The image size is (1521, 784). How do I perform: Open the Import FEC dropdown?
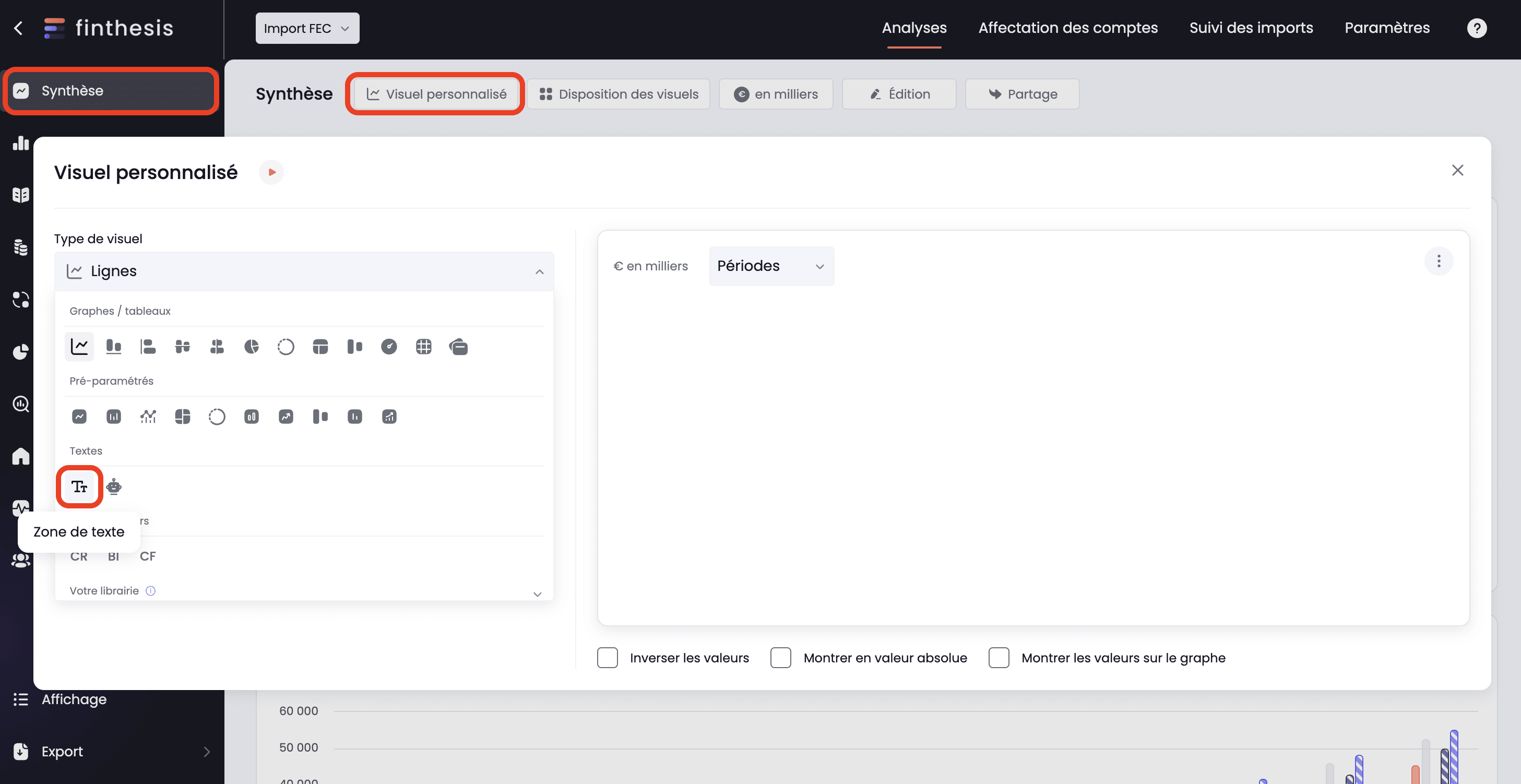(x=307, y=28)
